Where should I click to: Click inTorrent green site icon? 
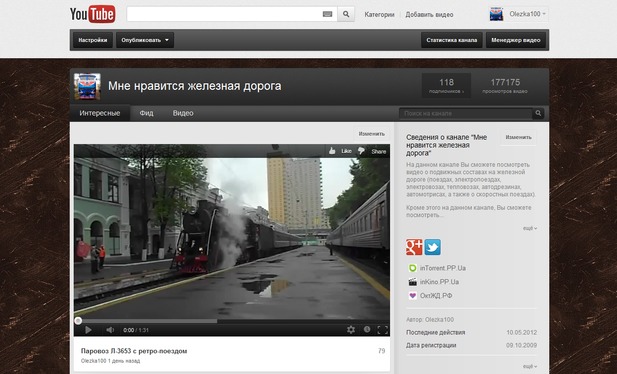pos(412,268)
